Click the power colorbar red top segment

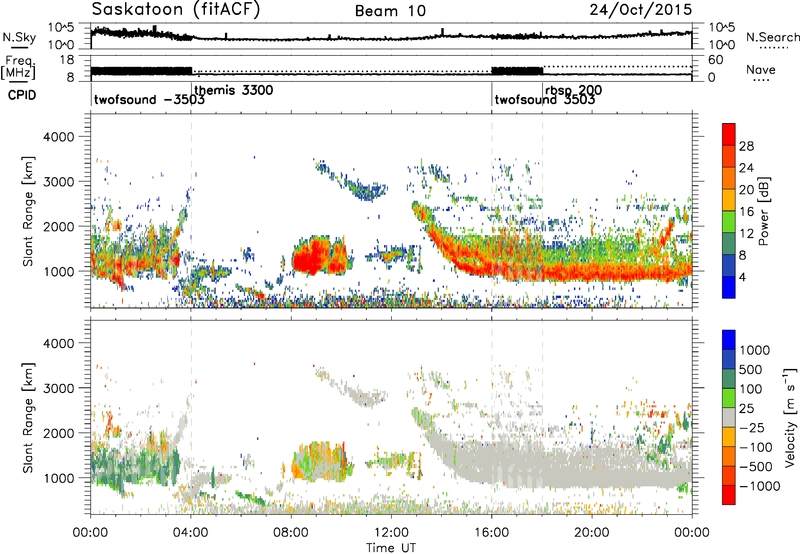[x=729, y=134]
